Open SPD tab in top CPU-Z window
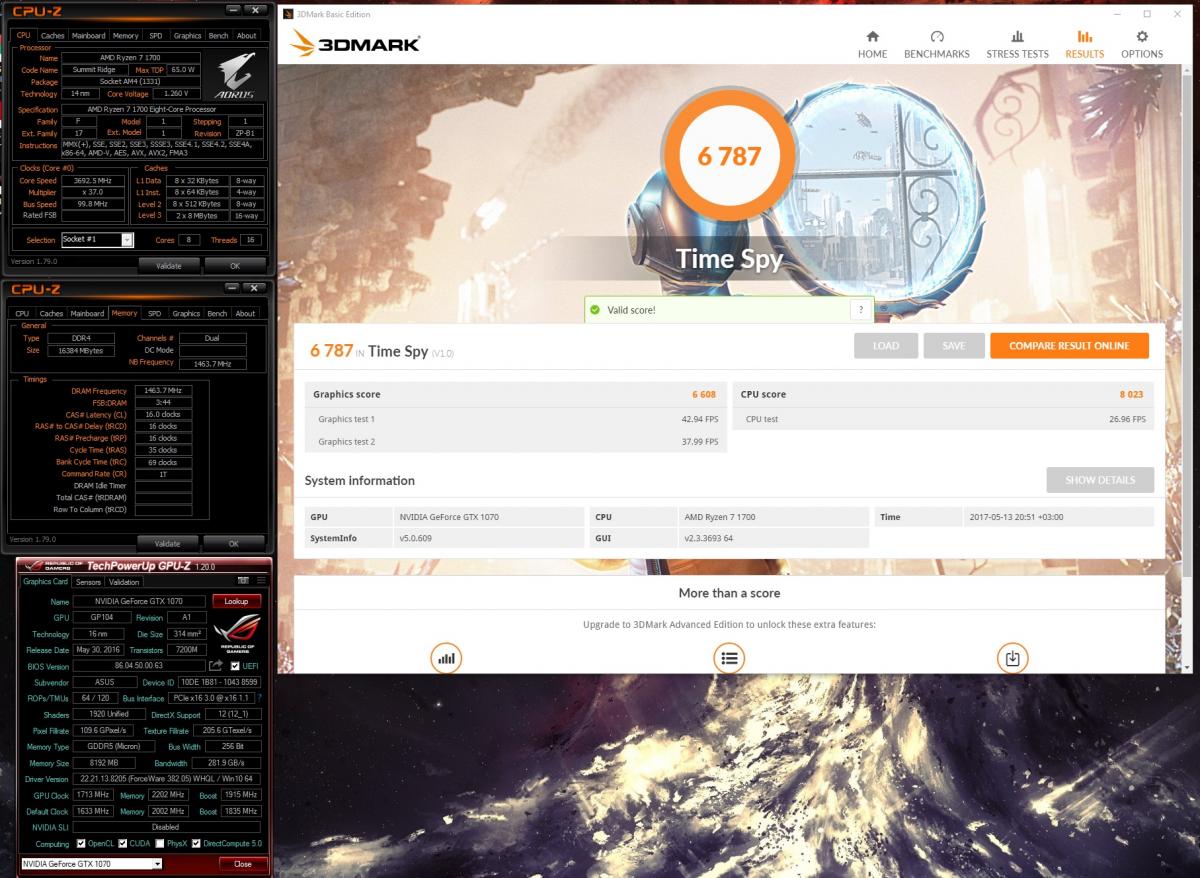The height and width of the screenshot is (878, 1200). click(x=157, y=35)
